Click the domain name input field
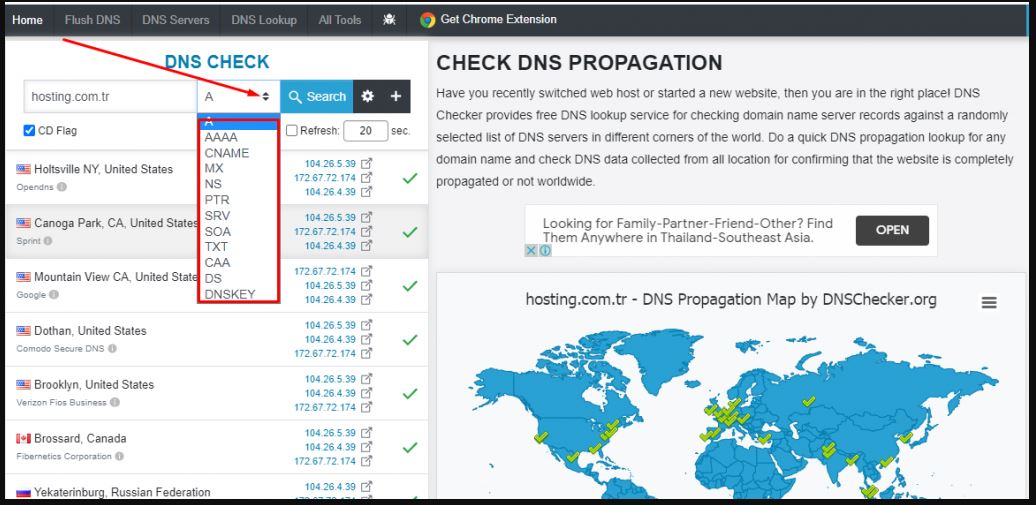The width and height of the screenshot is (1036, 505). click(110, 97)
